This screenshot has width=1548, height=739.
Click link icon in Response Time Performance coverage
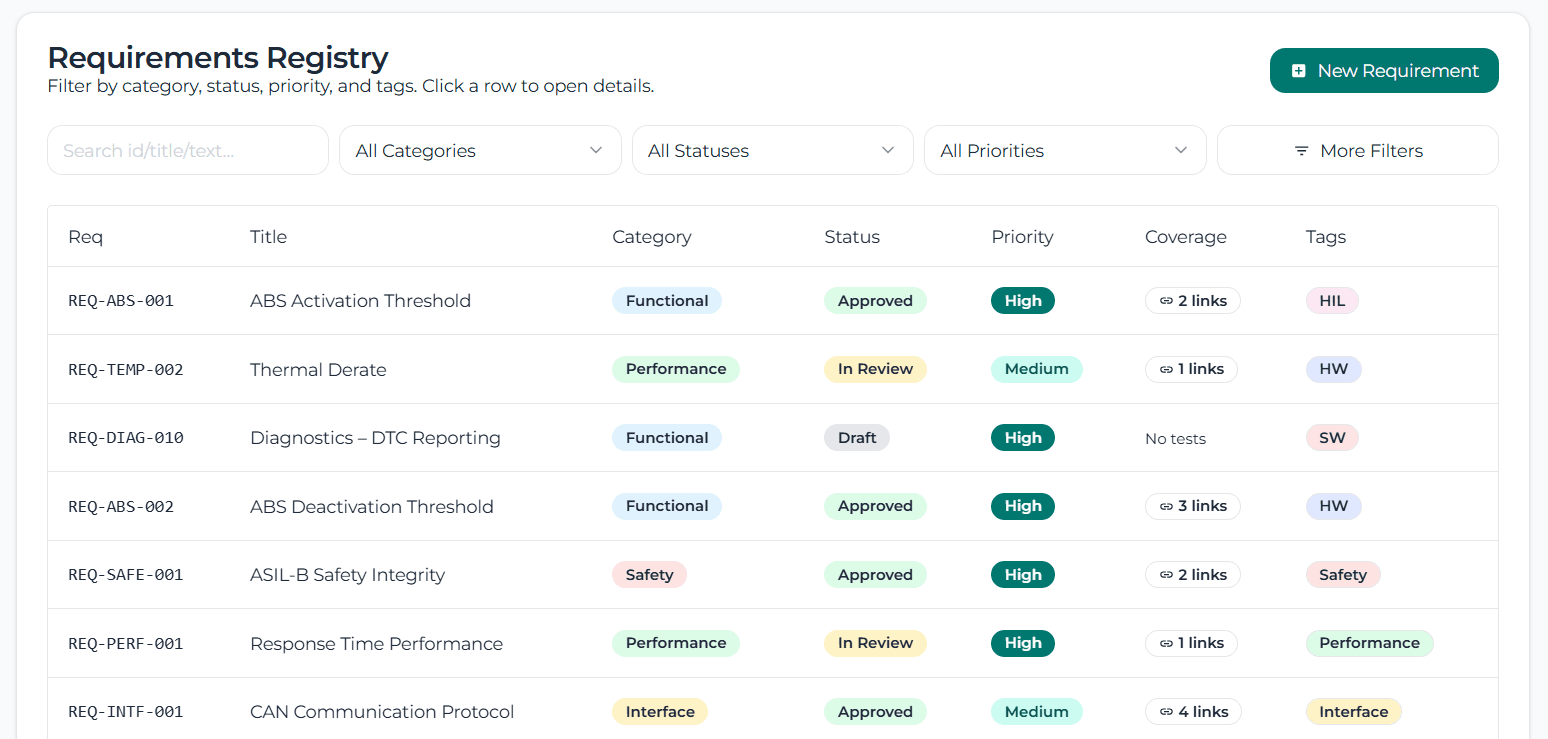click(x=1166, y=643)
